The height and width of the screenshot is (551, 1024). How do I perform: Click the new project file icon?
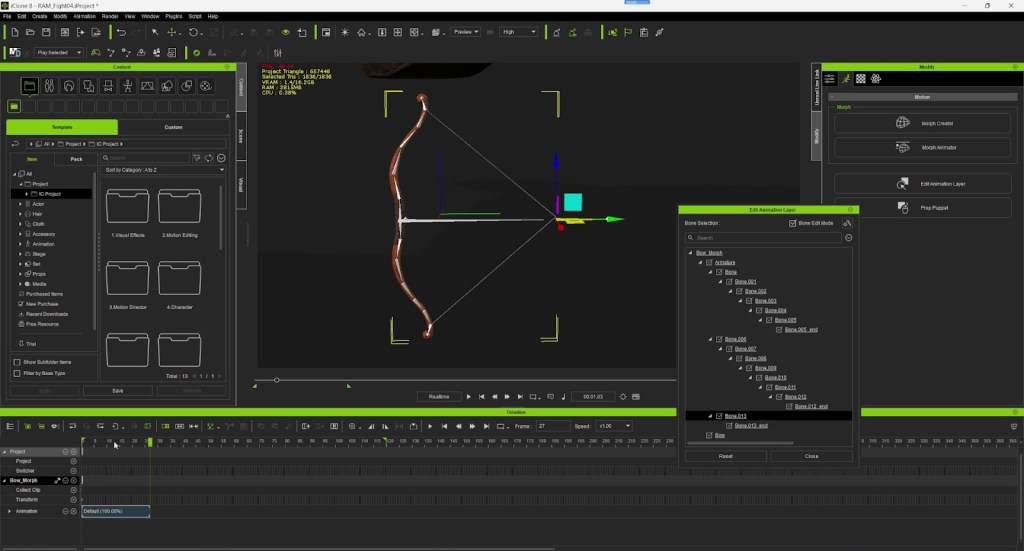pyautogui.click(x=14, y=32)
